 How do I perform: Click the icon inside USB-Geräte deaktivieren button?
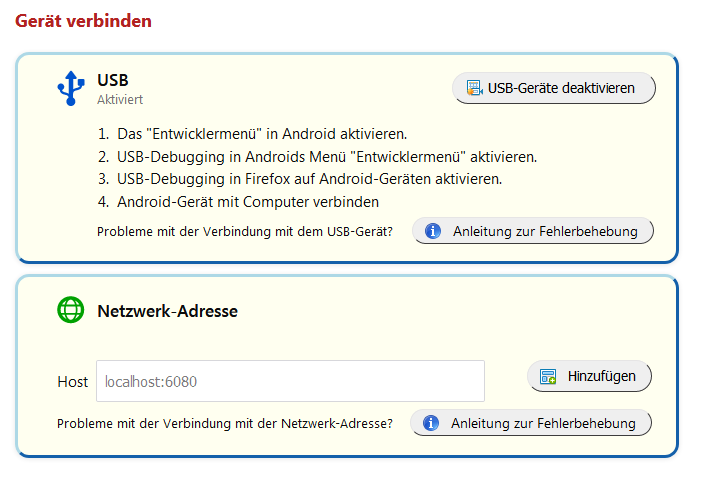click(474, 88)
